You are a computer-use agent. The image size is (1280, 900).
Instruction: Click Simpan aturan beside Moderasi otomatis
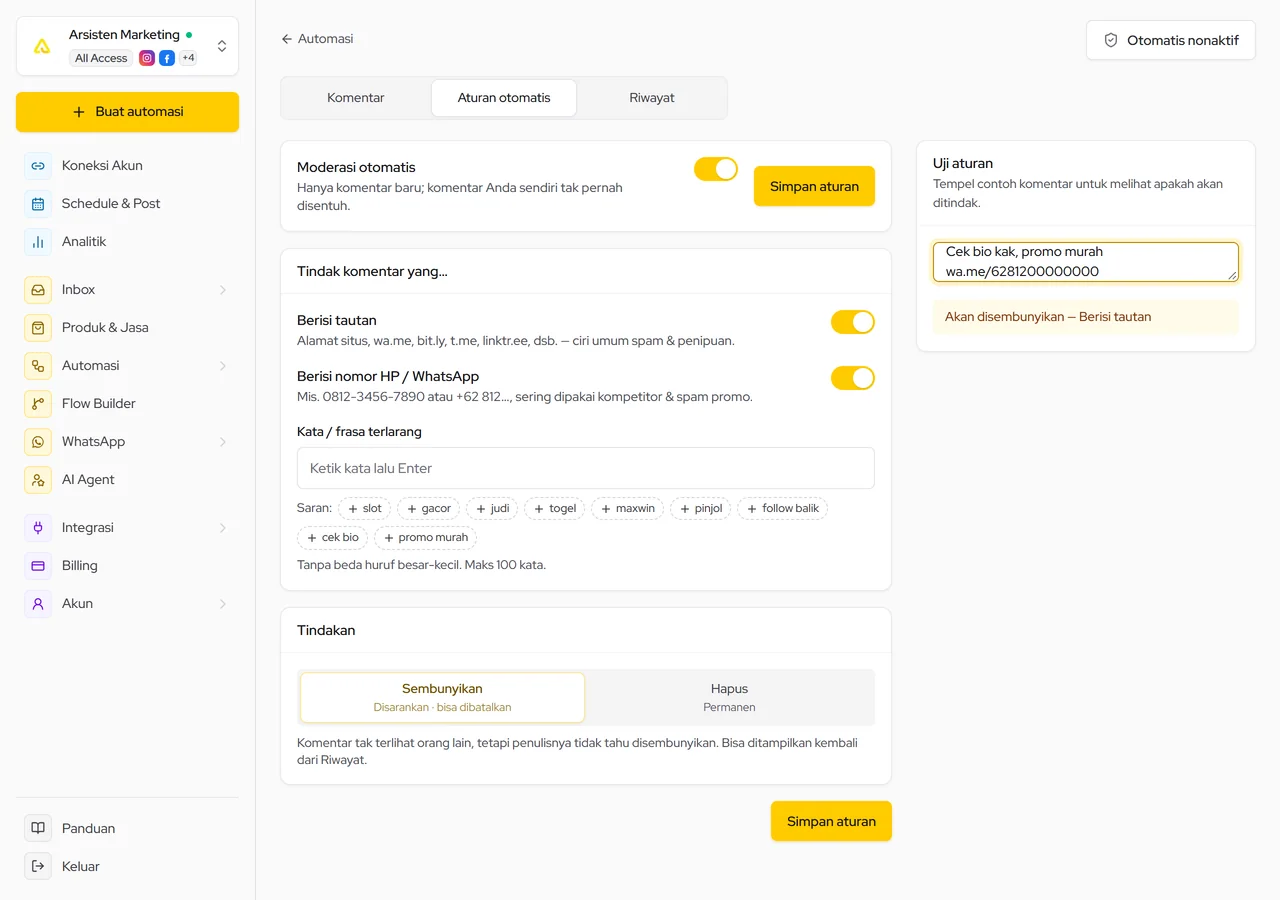point(814,186)
